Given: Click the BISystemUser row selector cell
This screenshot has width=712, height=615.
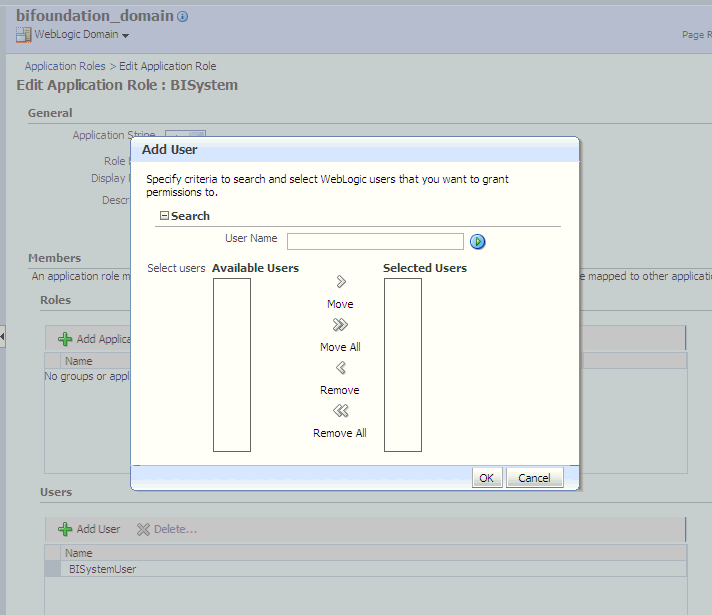Looking at the screenshot, I should pos(53,569).
